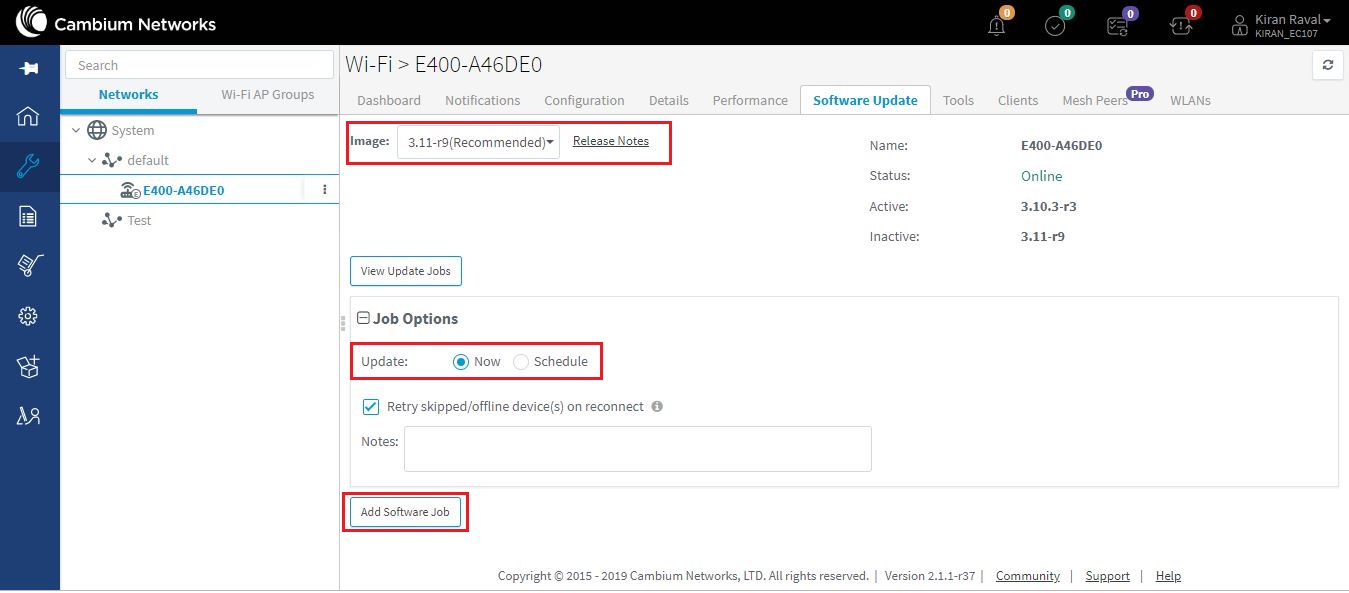Select the Now update radio button
Screen dimensions: 1349x593
pyautogui.click(x=461, y=362)
